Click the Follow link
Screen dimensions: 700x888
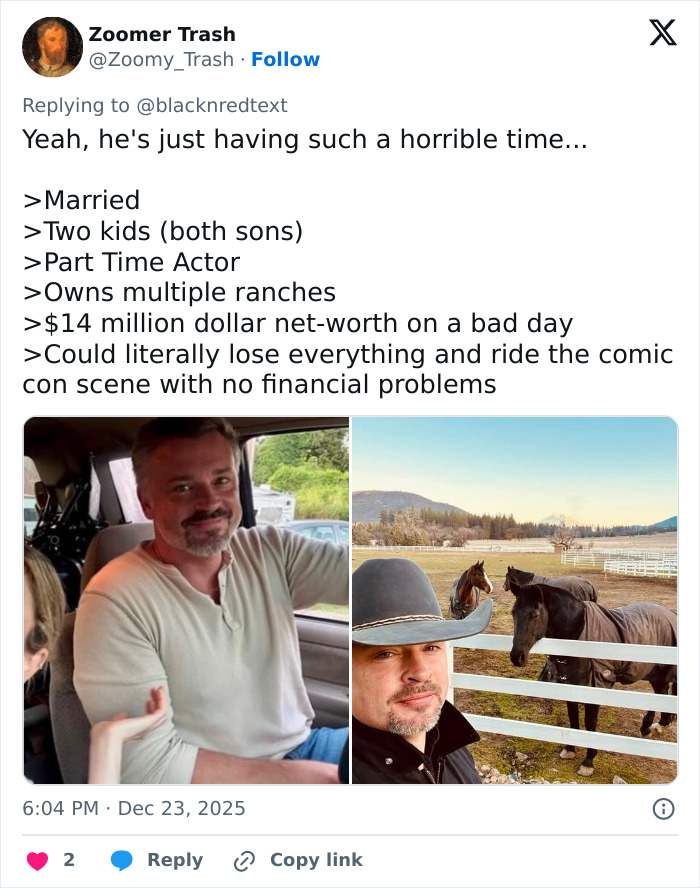(287, 60)
